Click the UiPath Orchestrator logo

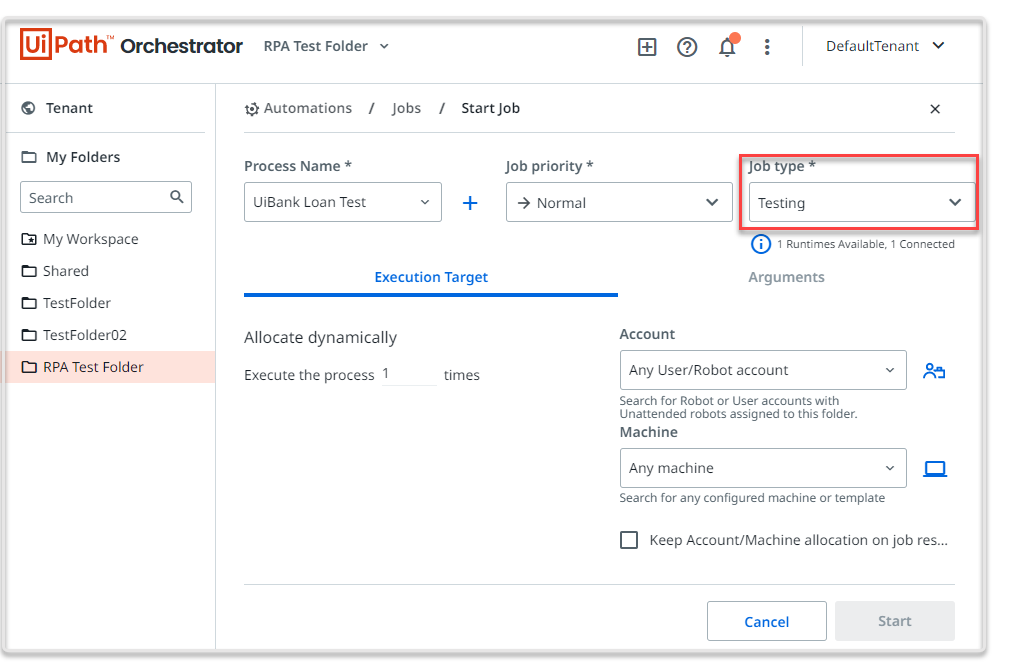[x=131, y=45]
